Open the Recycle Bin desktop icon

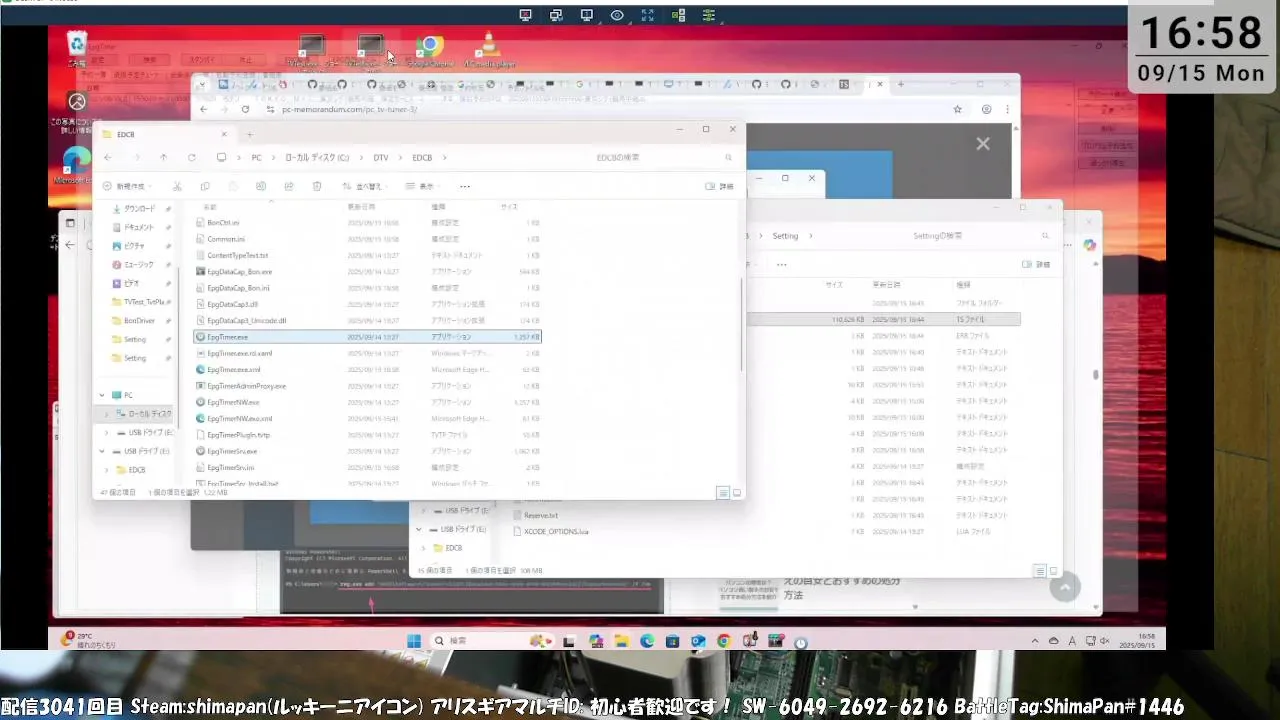[x=77, y=48]
